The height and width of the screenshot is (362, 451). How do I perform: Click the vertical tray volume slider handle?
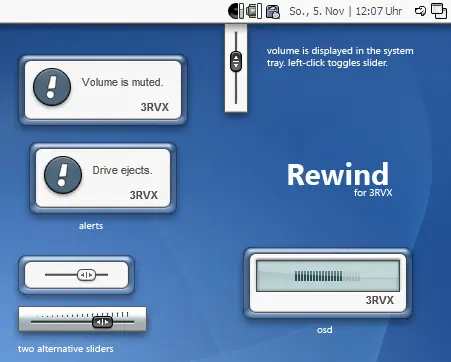coord(236,61)
